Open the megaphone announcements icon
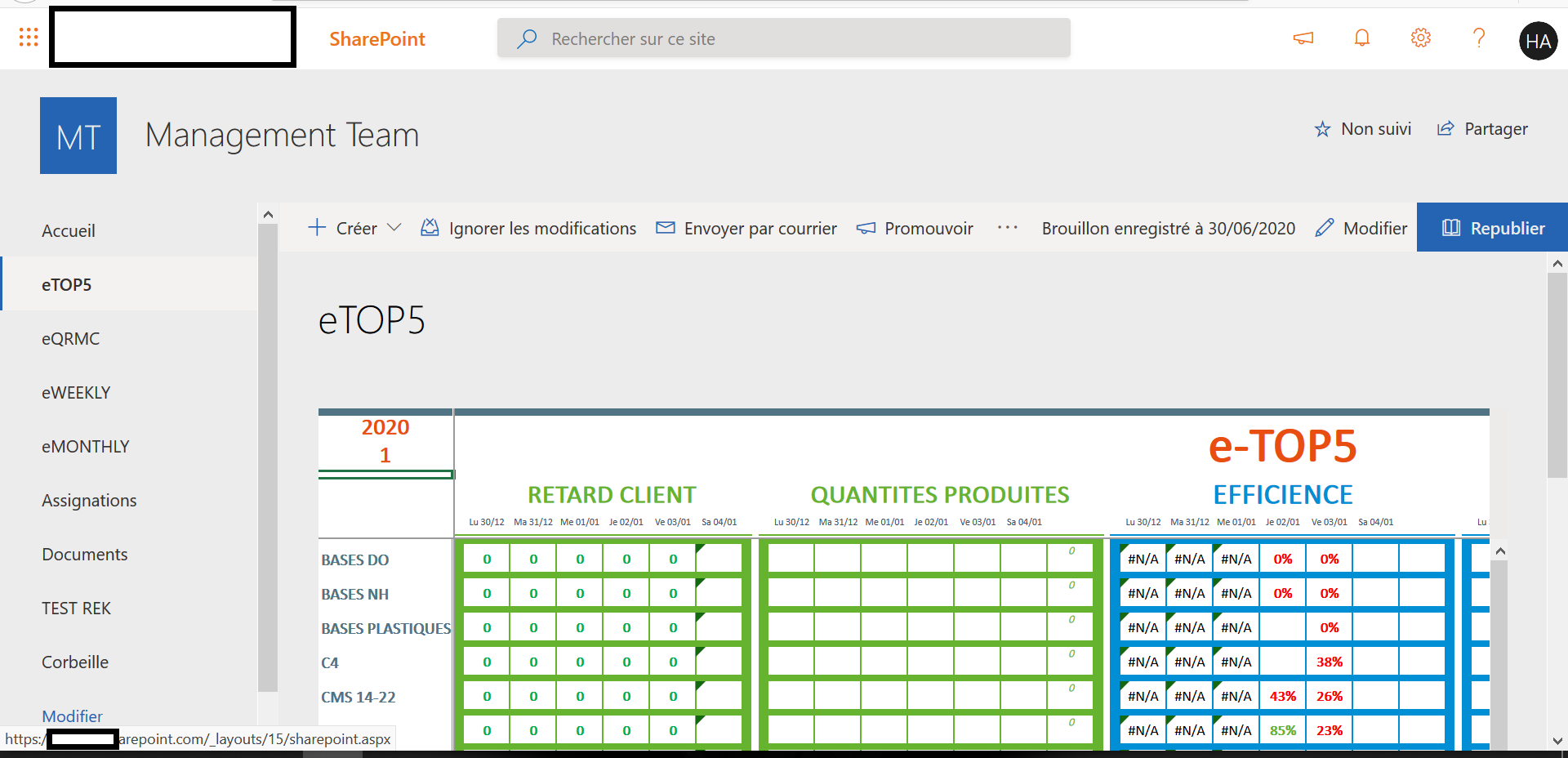Image resolution: width=1568 pixels, height=758 pixels. tap(1303, 38)
